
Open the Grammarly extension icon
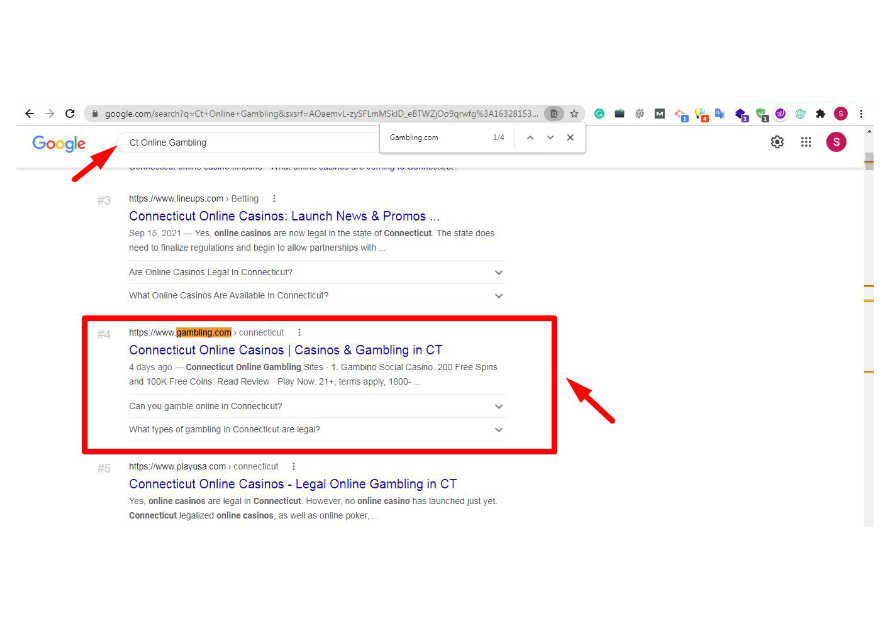click(599, 114)
